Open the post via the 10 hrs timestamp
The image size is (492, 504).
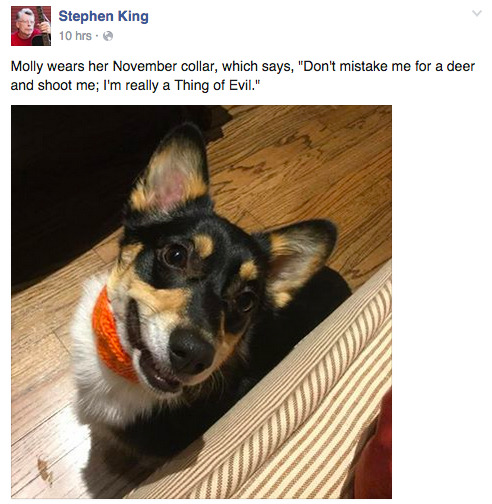point(75,36)
